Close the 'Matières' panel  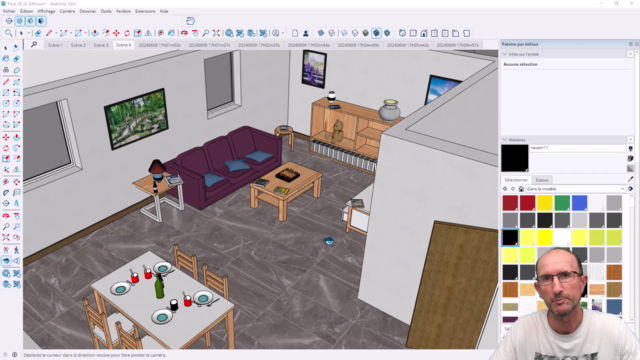point(630,140)
